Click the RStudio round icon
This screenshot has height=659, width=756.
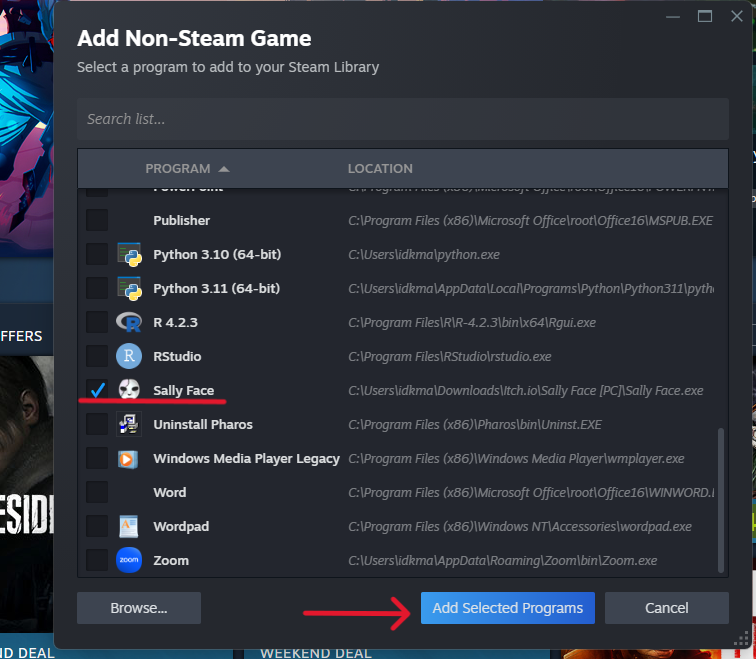click(129, 356)
